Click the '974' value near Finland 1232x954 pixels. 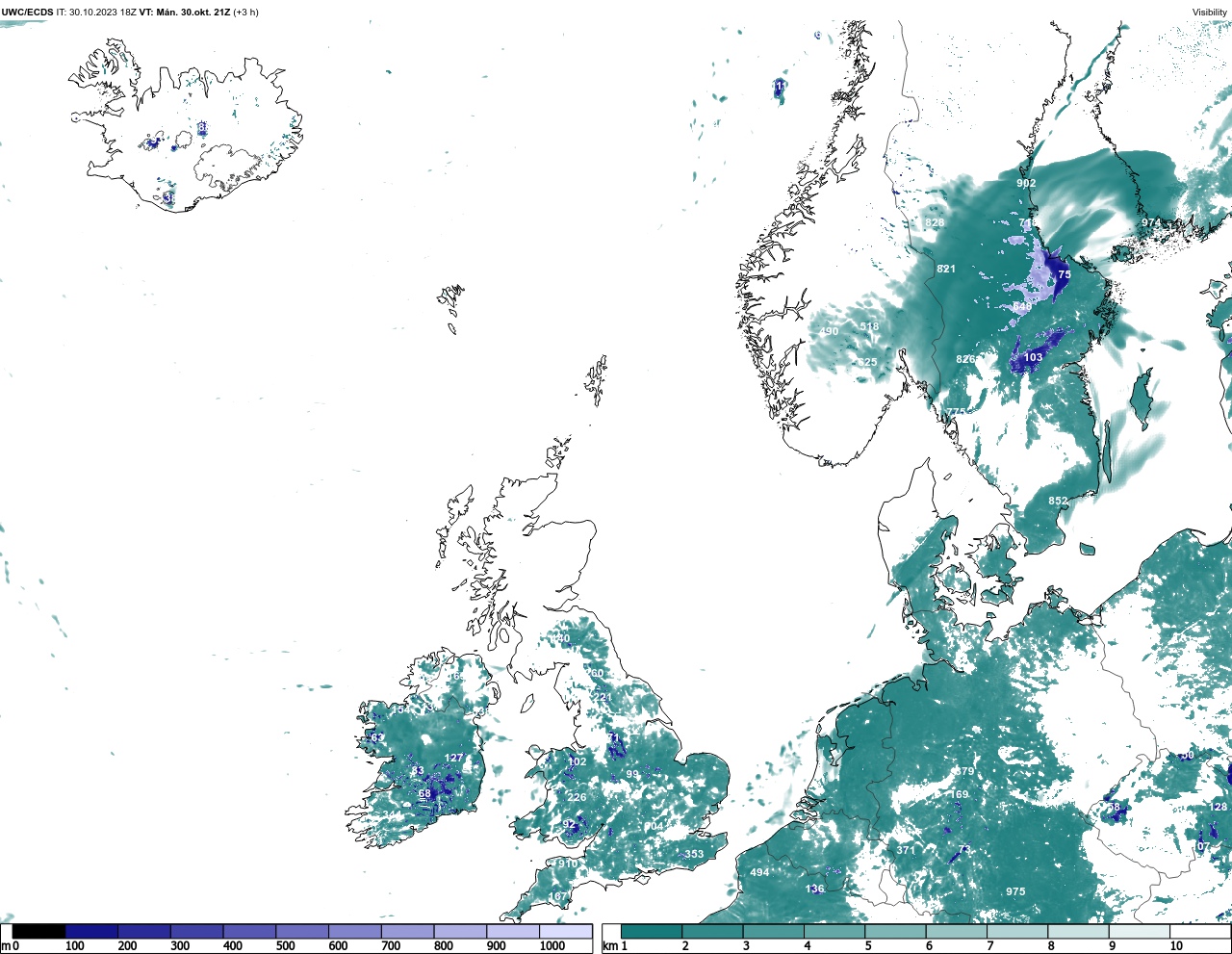[x=1151, y=222]
